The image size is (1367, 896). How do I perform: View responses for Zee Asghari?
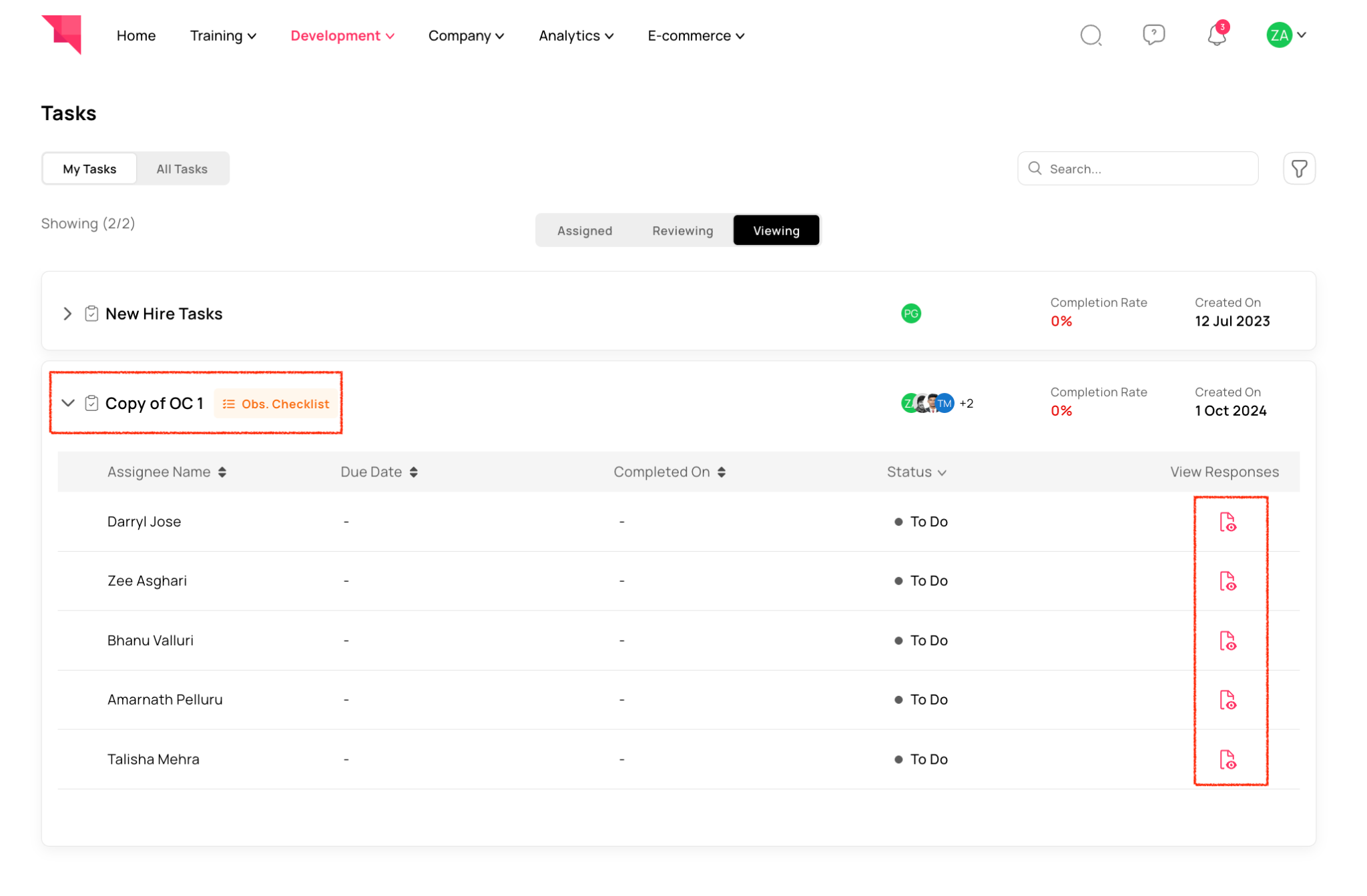1227,581
